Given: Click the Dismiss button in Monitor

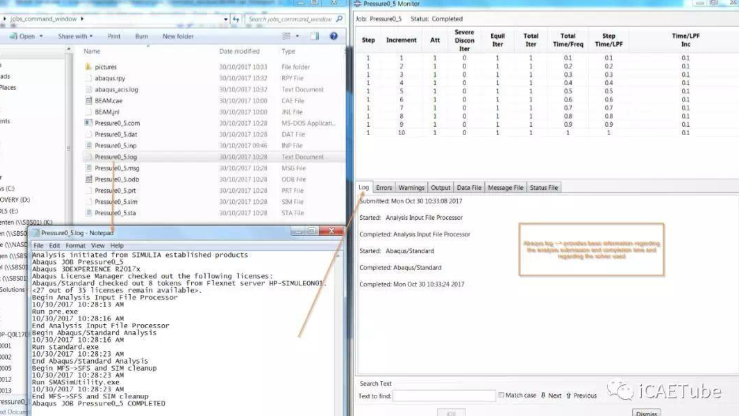Looking at the screenshot, I should coord(646,413).
